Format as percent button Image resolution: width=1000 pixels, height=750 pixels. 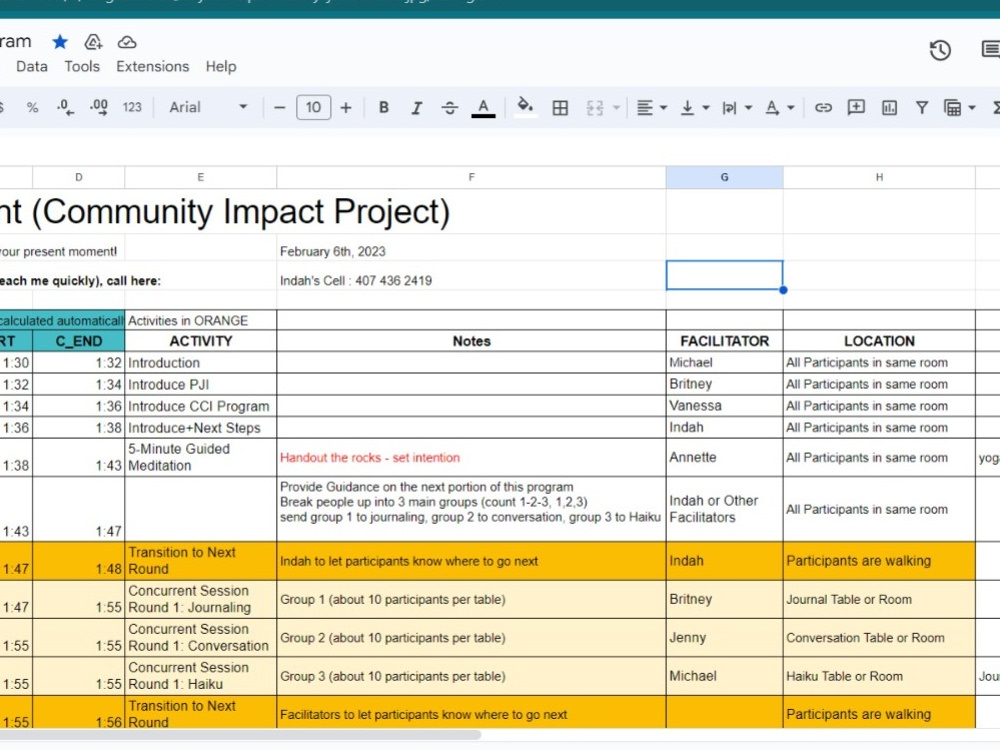[33, 108]
